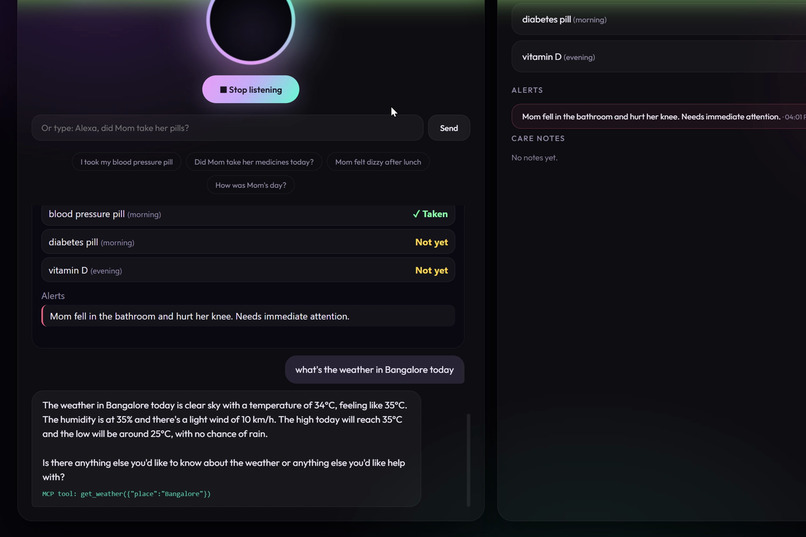The width and height of the screenshot is (806, 537).
Task: Click the blood pressure pill row in chat
Action: [x=248, y=214]
